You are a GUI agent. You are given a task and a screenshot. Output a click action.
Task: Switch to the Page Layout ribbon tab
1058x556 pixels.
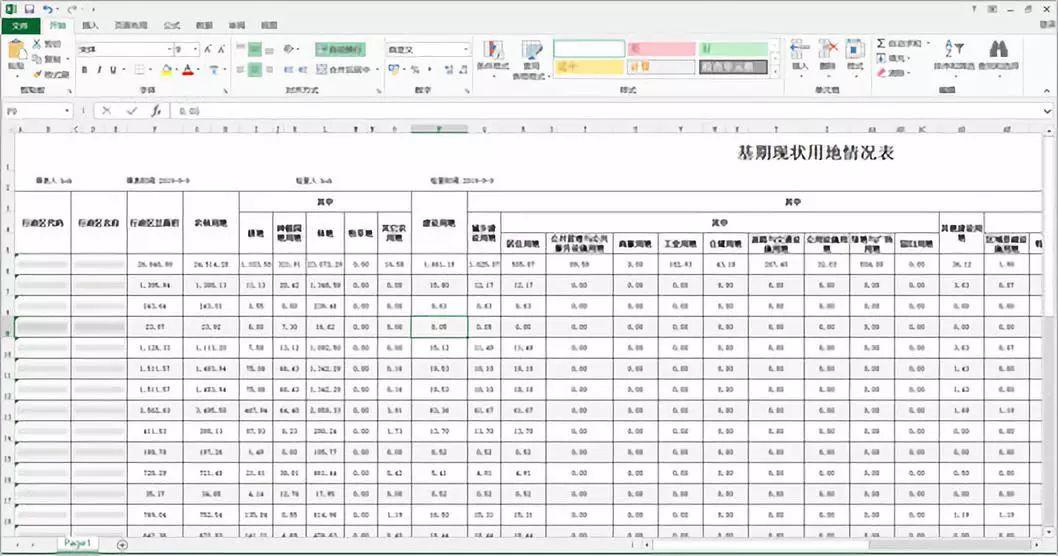click(x=130, y=26)
